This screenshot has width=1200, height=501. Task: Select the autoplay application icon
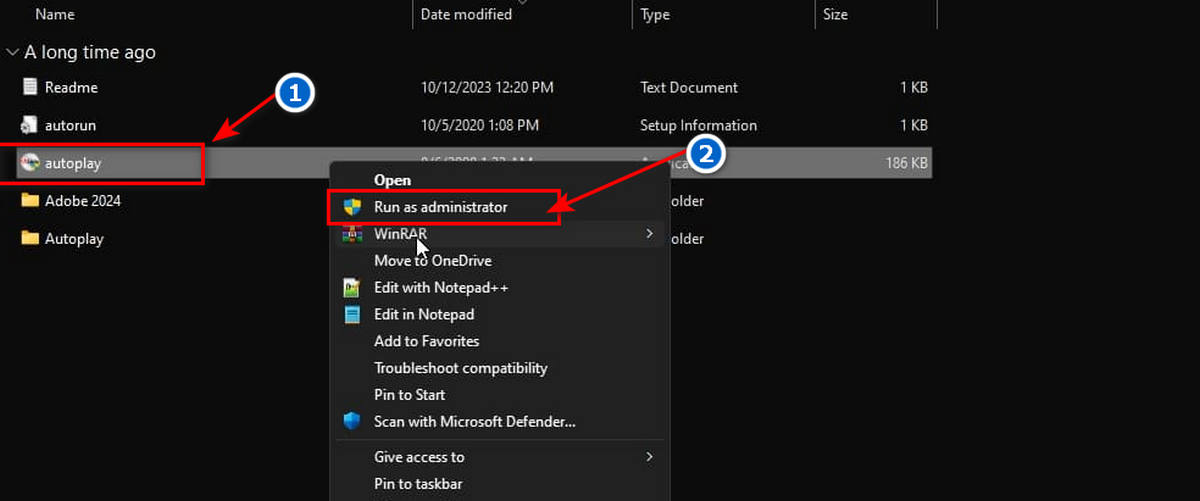pos(30,163)
